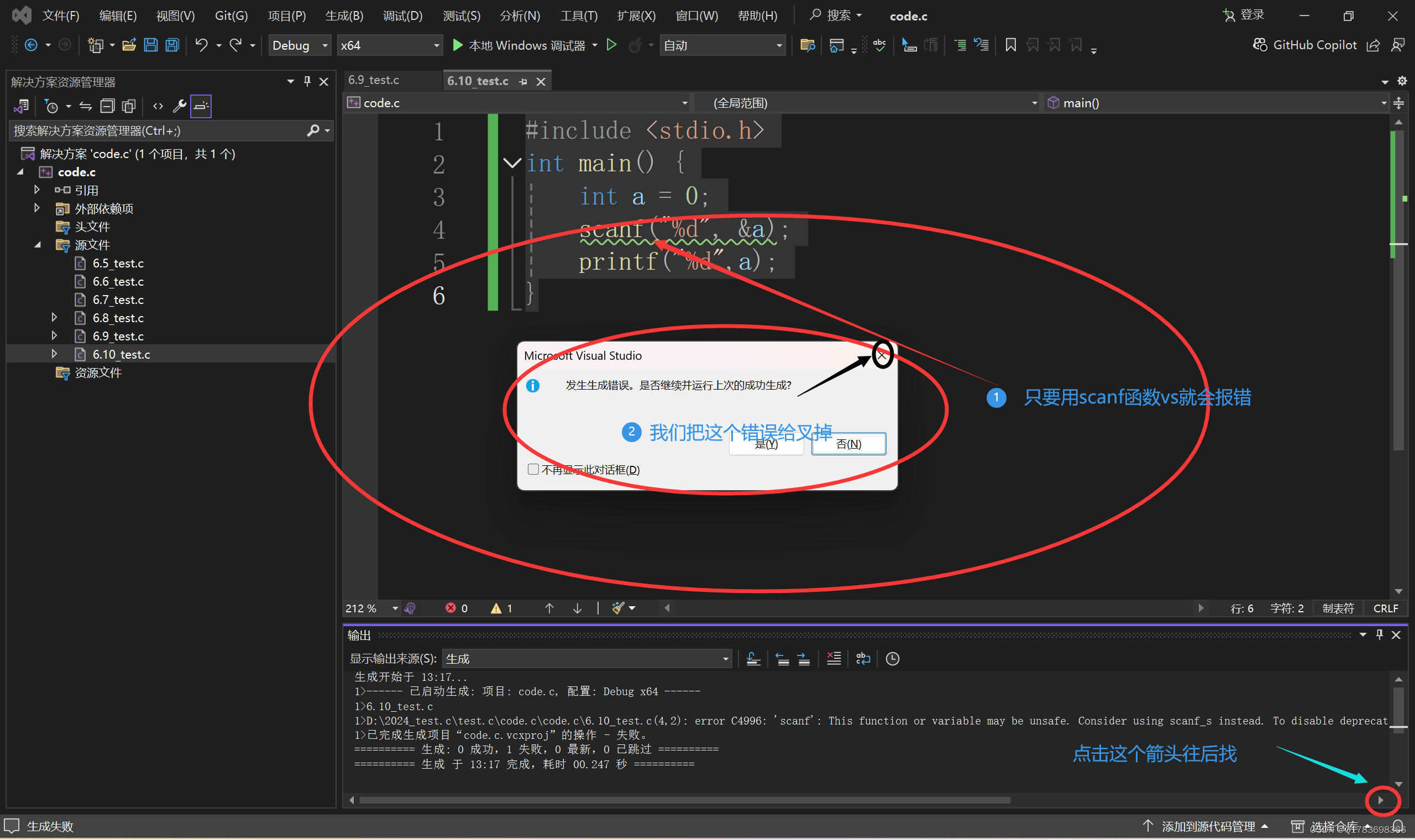Screen dimensions: 1415x840
Task: Click the GitHub Copilot icon
Action: pos(1260,45)
